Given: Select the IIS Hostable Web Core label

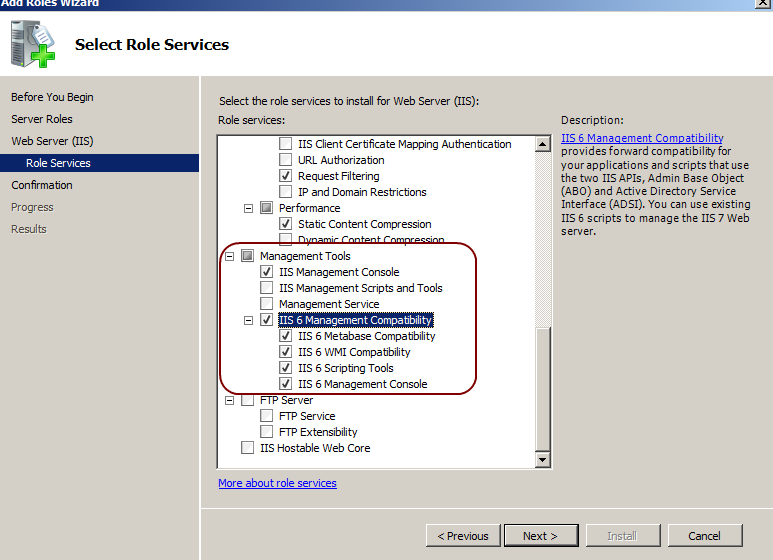Looking at the screenshot, I should pos(315,448).
